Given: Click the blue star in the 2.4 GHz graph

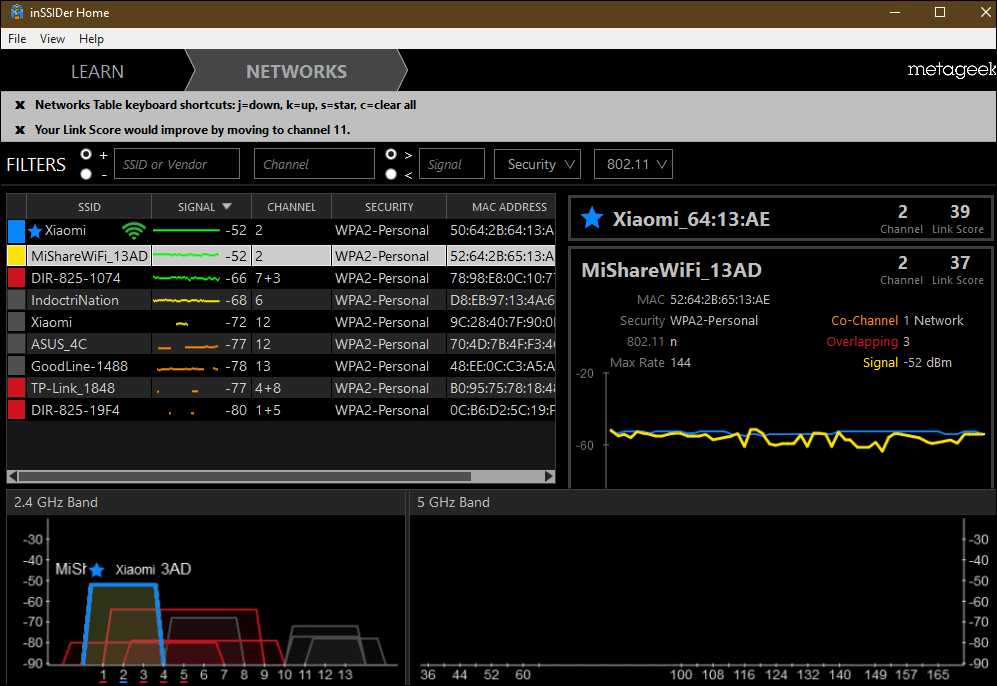Looking at the screenshot, I should click(97, 570).
